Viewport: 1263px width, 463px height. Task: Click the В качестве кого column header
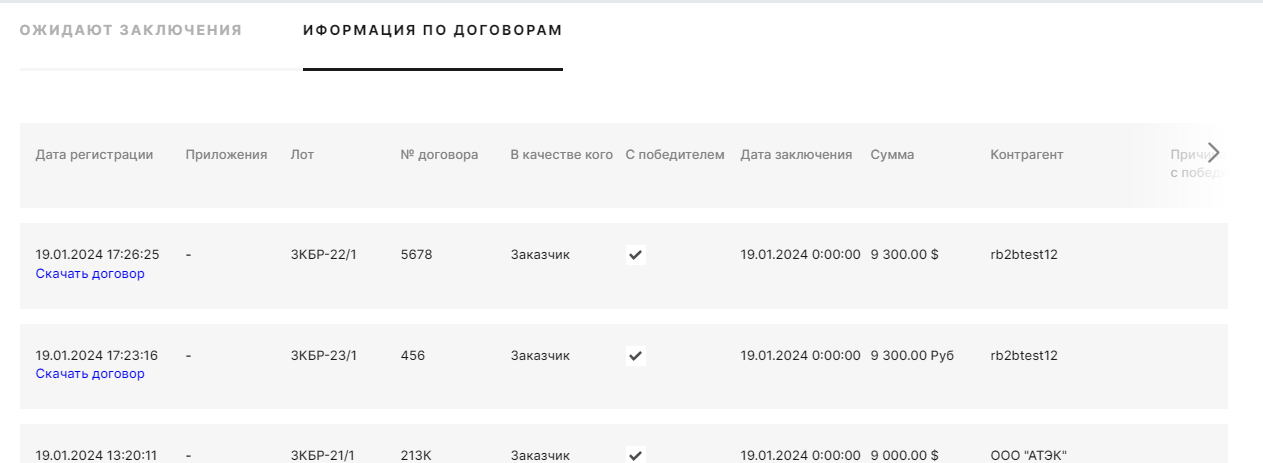click(561, 155)
